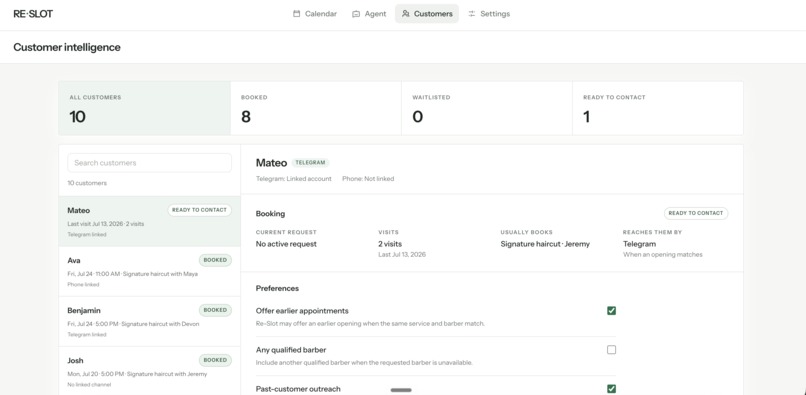Click the RE·SLOT logo
This screenshot has width=806, height=395.
(x=33, y=14)
